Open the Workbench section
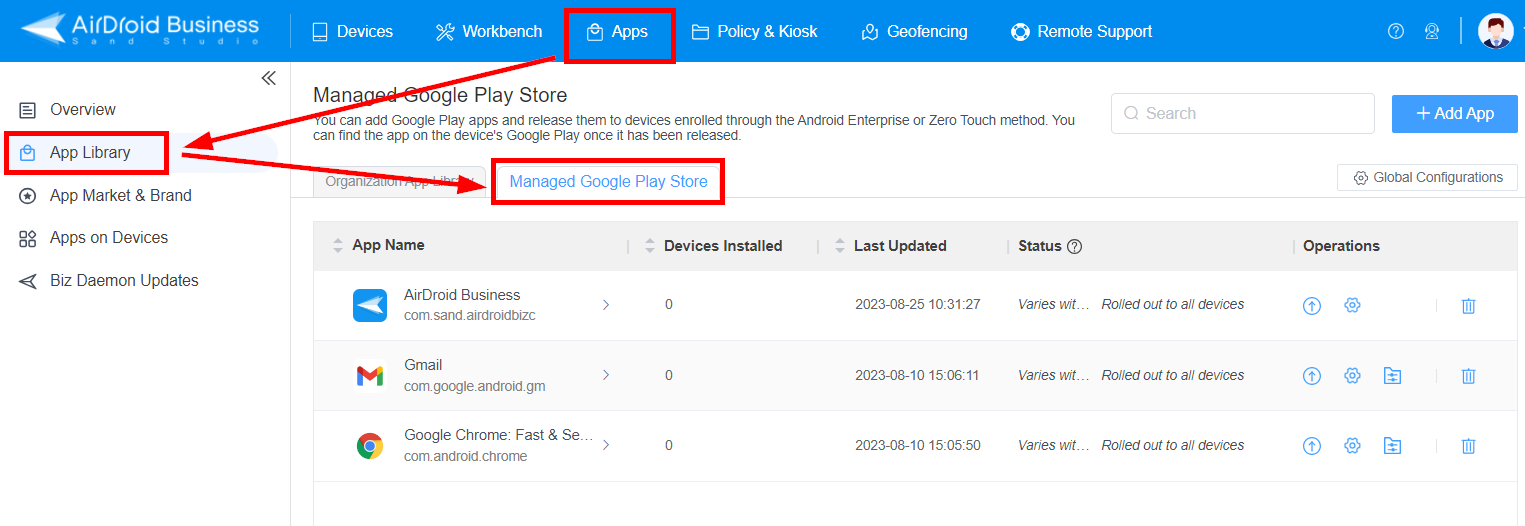The image size is (1525, 526). coord(490,31)
